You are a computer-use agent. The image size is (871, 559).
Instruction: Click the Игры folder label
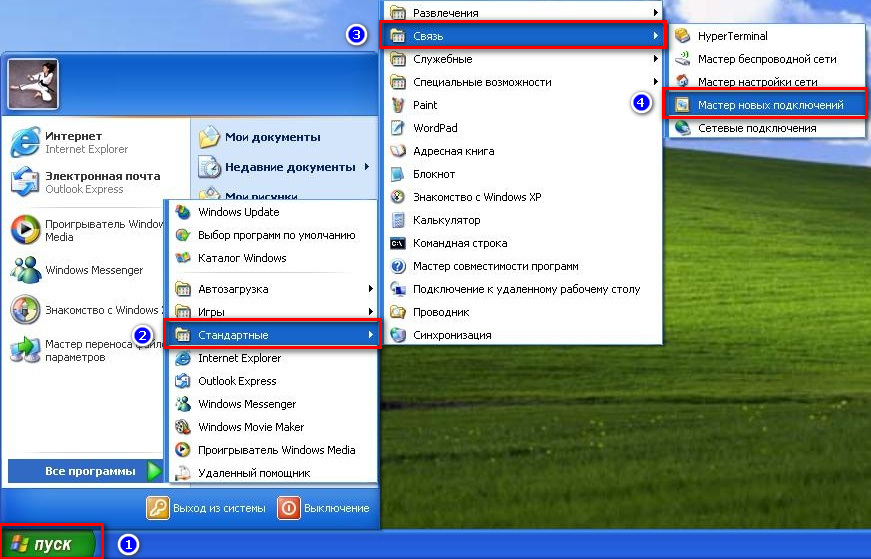tap(211, 312)
